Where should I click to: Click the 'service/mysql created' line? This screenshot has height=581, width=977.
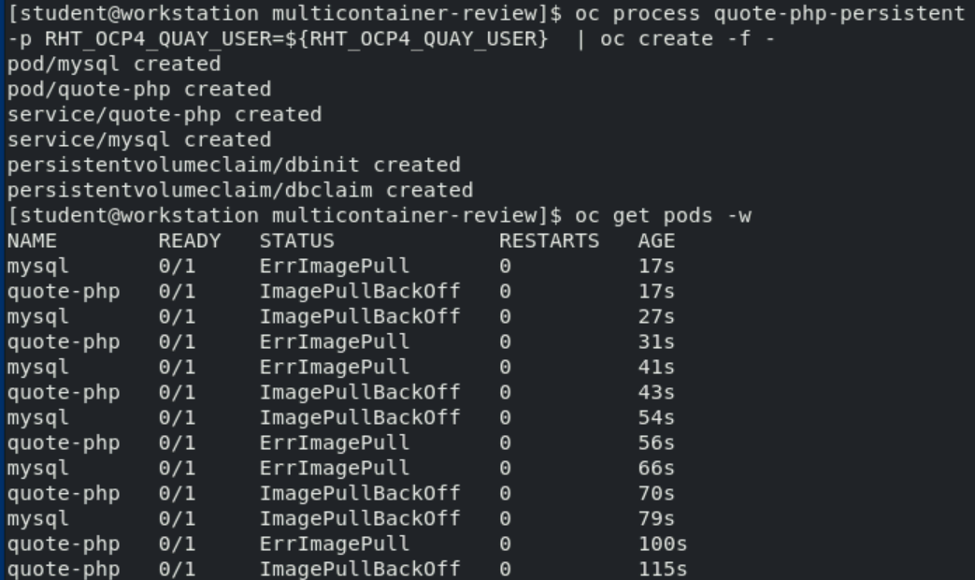click(138, 139)
